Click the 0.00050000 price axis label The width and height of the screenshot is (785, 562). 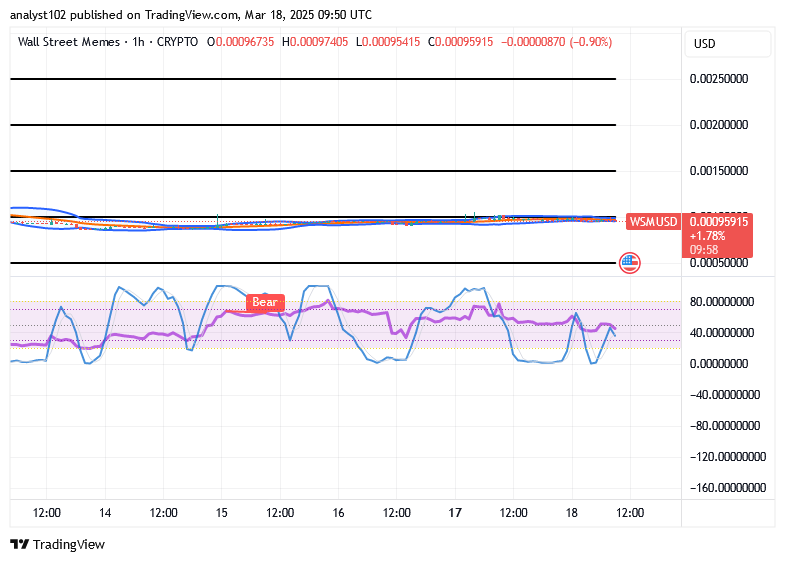tap(719, 263)
